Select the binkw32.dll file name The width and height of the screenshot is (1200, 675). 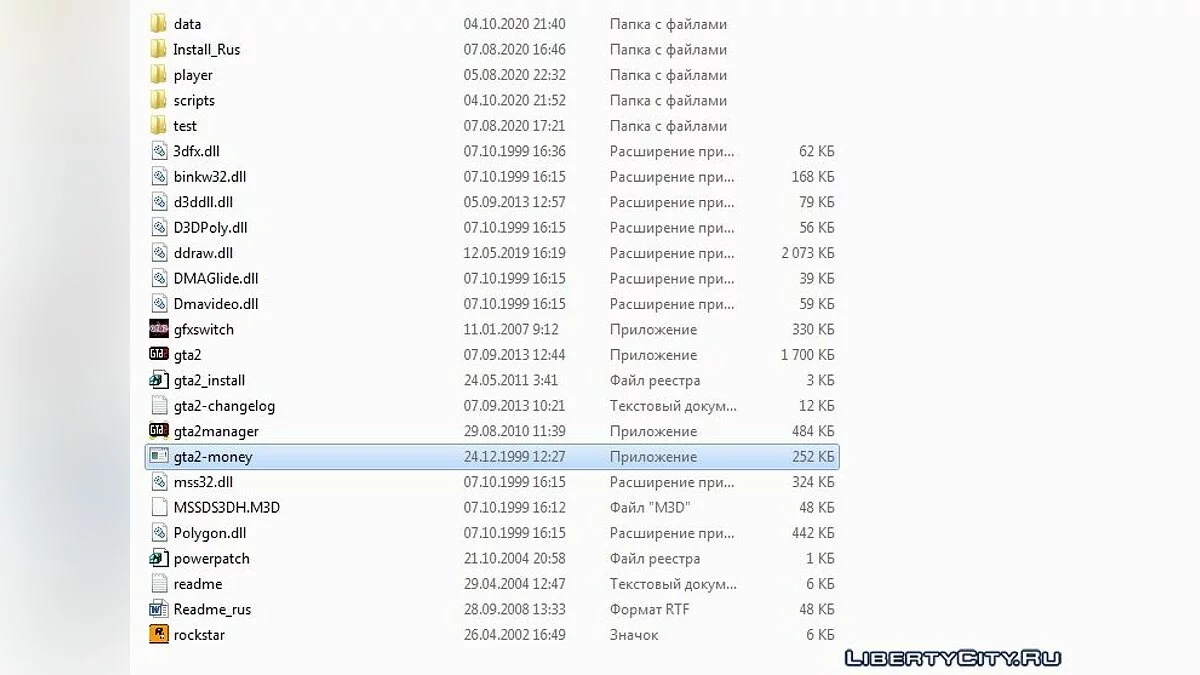point(209,177)
